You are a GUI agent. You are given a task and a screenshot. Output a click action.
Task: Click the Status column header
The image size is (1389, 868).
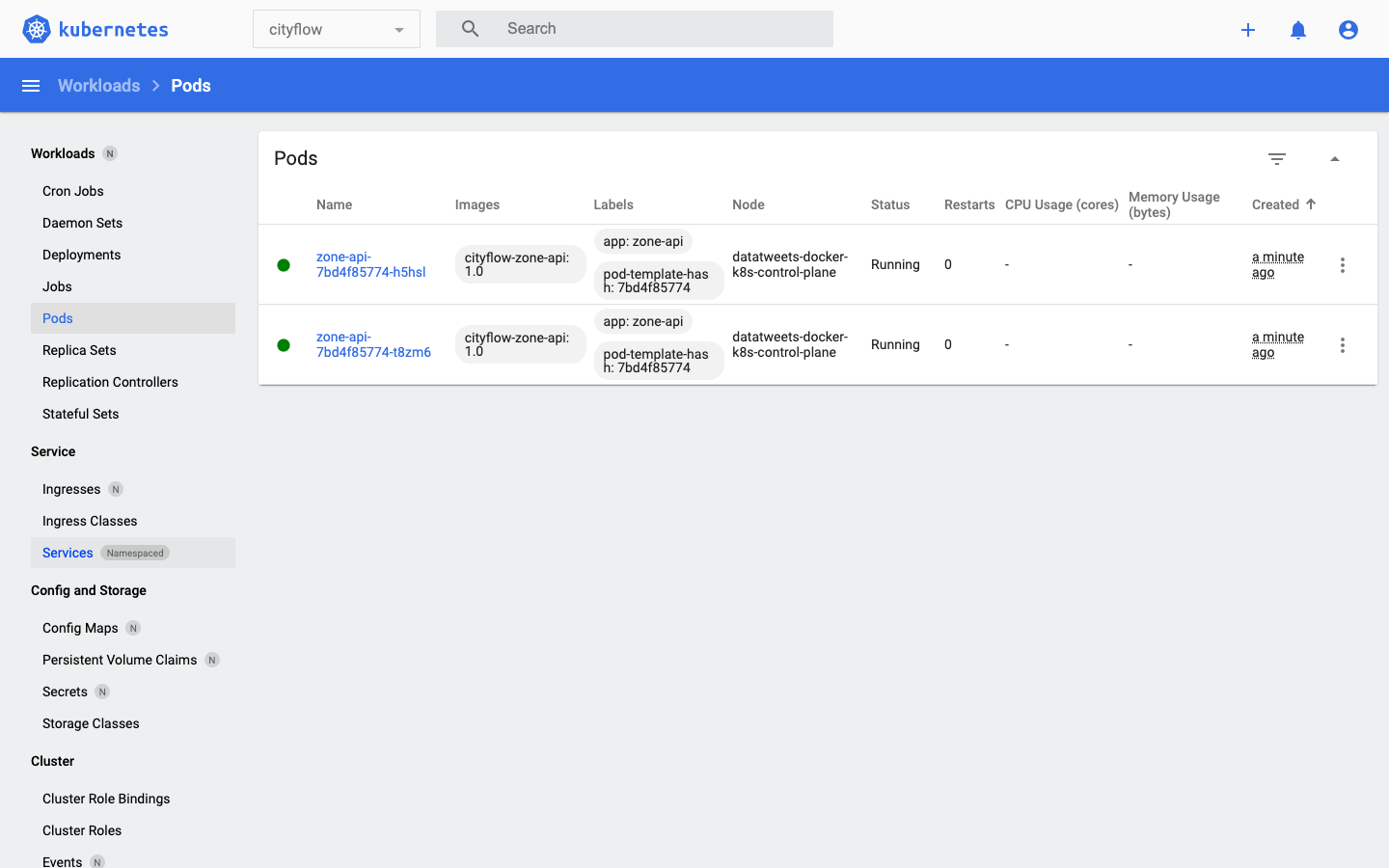point(890,204)
